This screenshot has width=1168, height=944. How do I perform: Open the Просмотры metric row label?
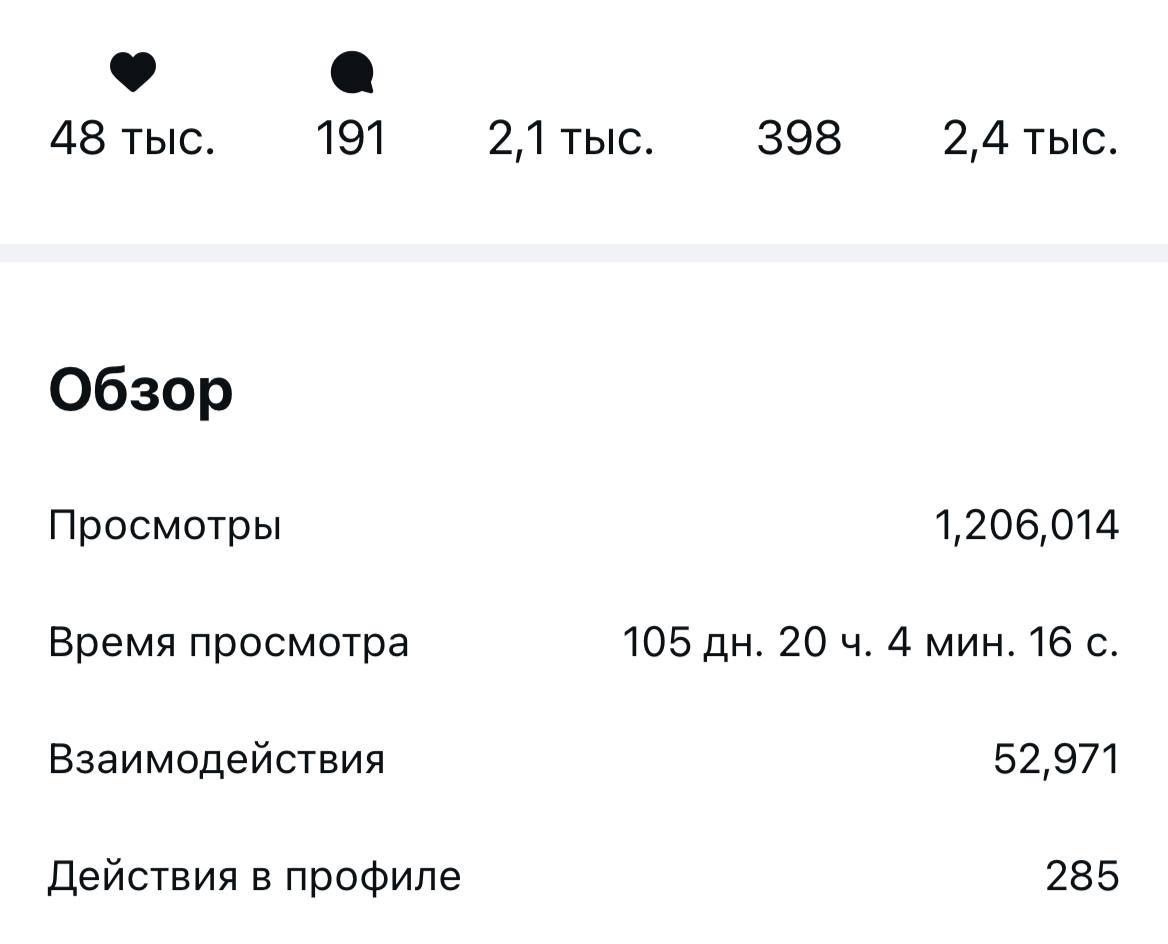point(165,525)
